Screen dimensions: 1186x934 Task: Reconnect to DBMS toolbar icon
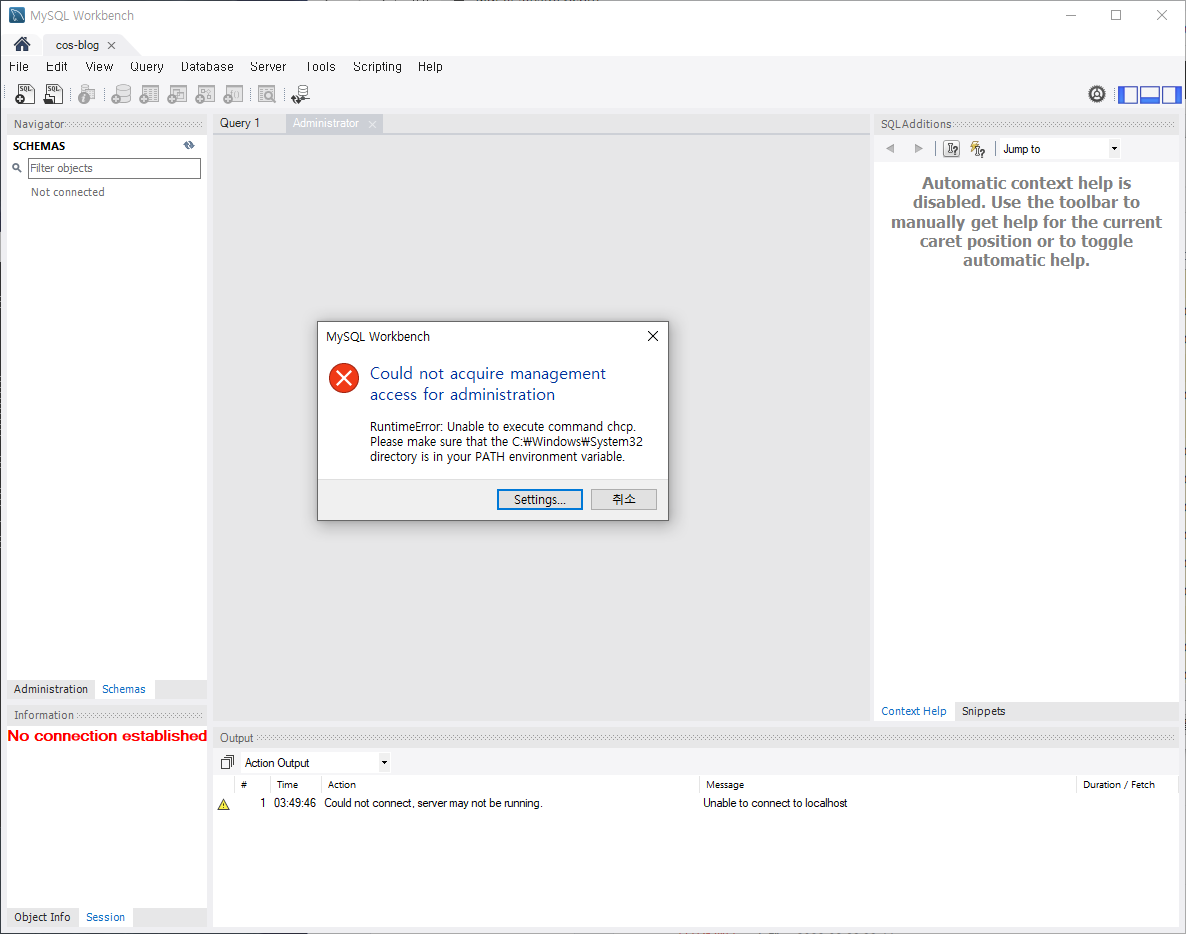tap(300, 95)
